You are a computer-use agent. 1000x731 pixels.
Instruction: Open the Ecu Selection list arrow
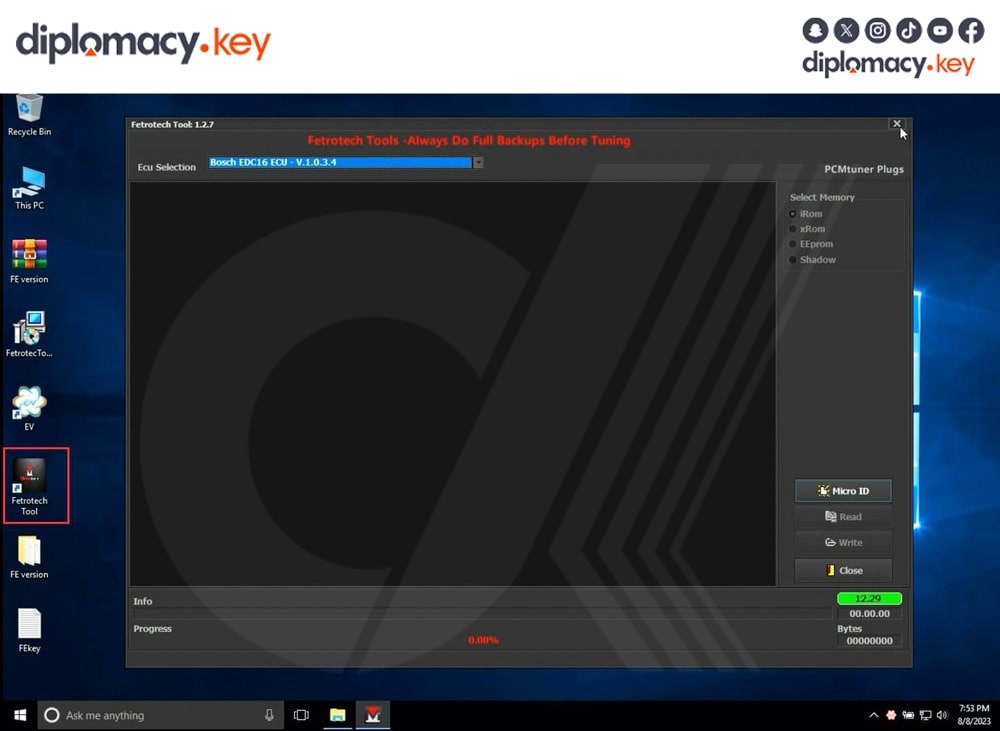[477, 162]
